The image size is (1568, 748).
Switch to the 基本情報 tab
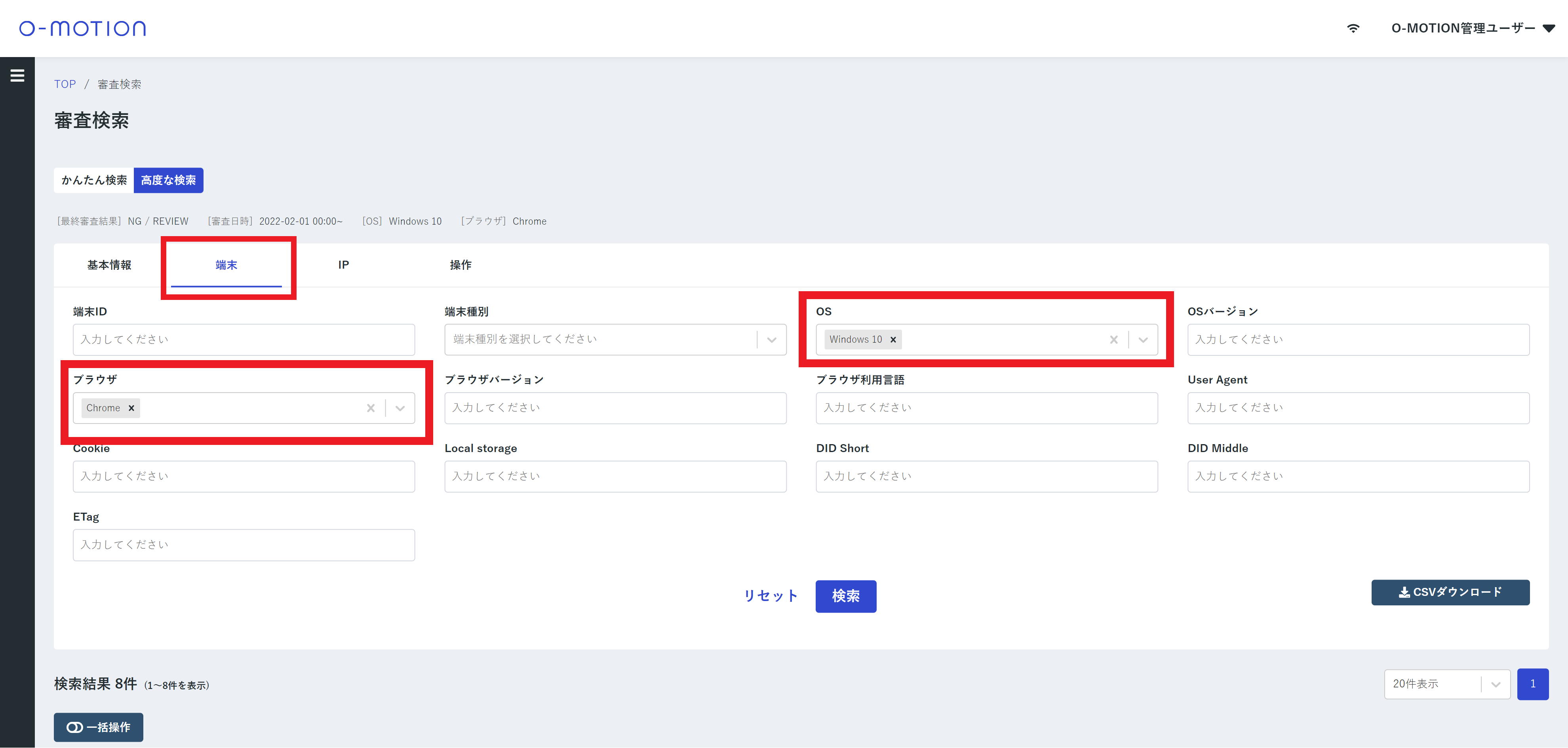pos(109,265)
